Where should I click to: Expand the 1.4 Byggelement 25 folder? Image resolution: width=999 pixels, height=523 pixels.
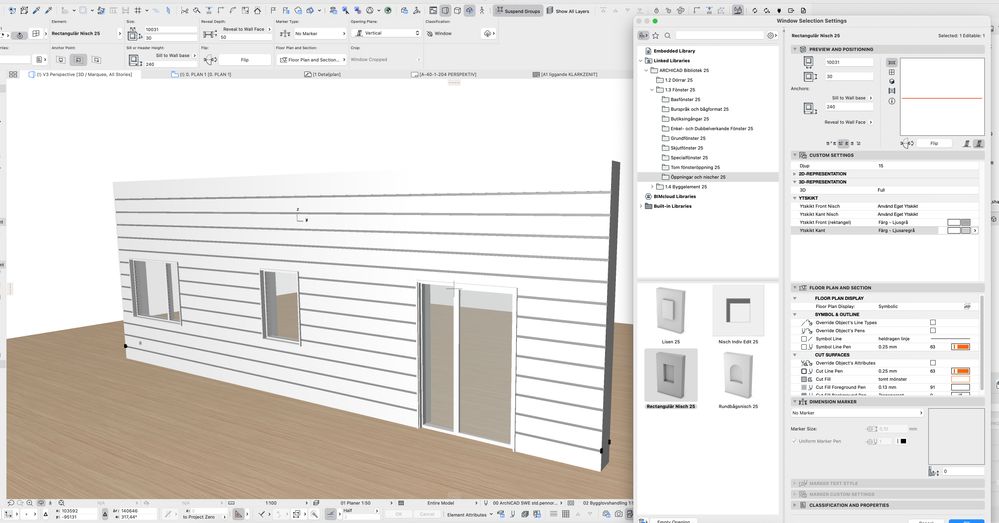tap(653, 186)
